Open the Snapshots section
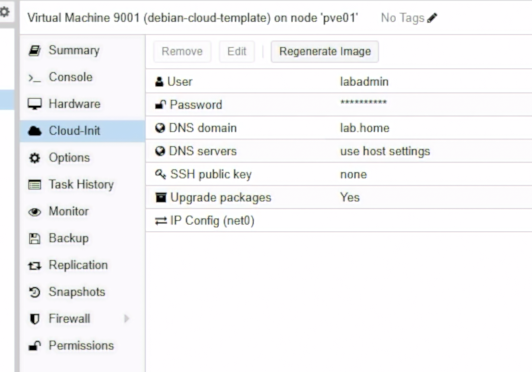The height and width of the screenshot is (372, 532). [83, 292]
